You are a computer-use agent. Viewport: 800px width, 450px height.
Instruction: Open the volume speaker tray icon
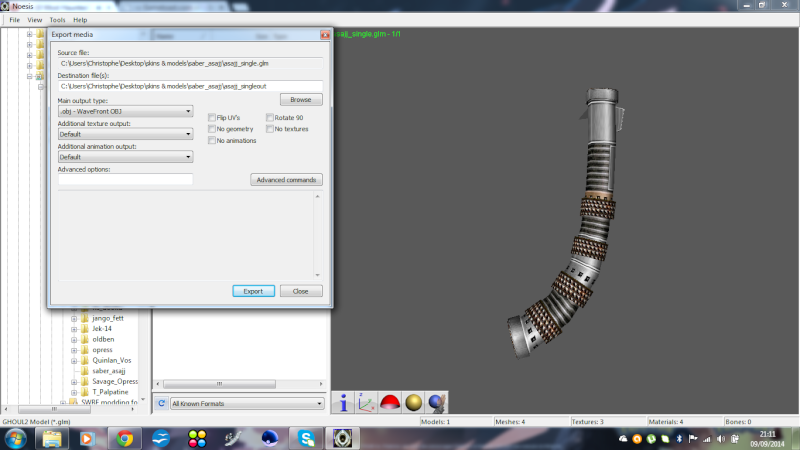point(720,439)
